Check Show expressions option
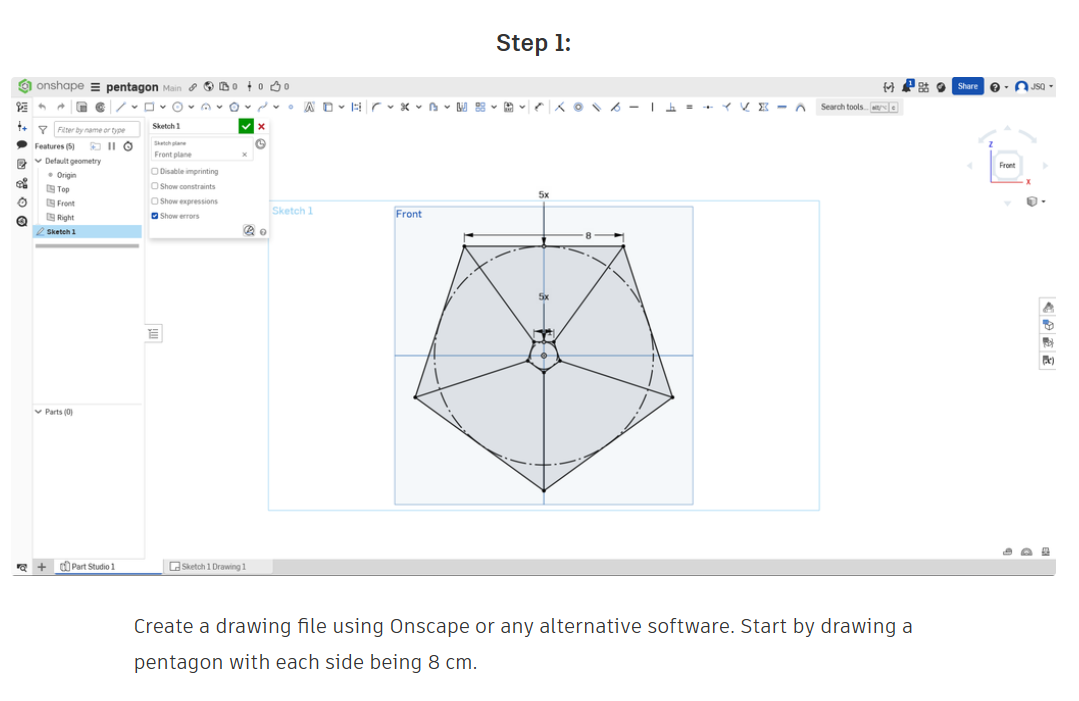Viewport: 1079px width, 701px height. coord(155,201)
